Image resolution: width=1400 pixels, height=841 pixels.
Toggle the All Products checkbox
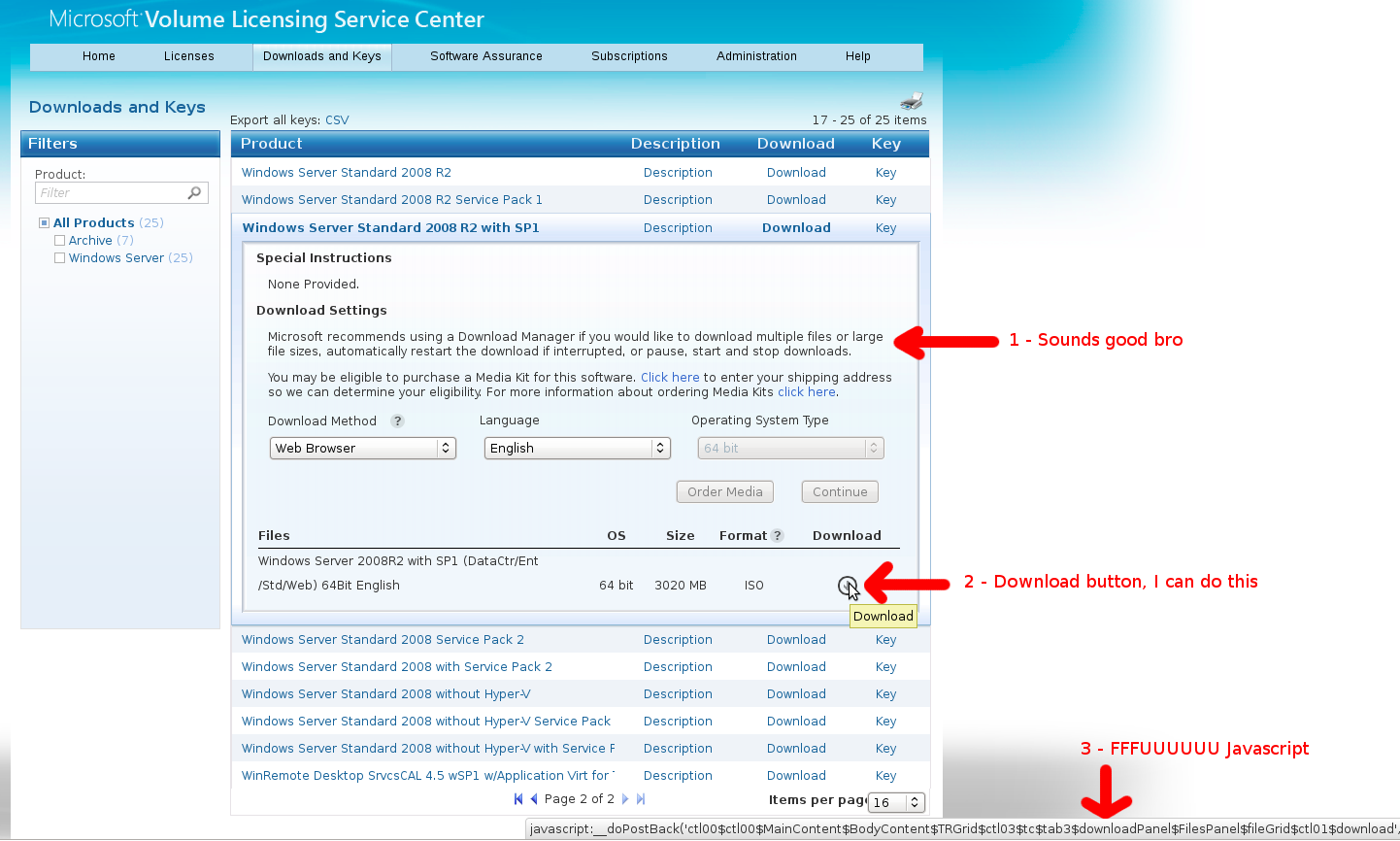tap(44, 223)
